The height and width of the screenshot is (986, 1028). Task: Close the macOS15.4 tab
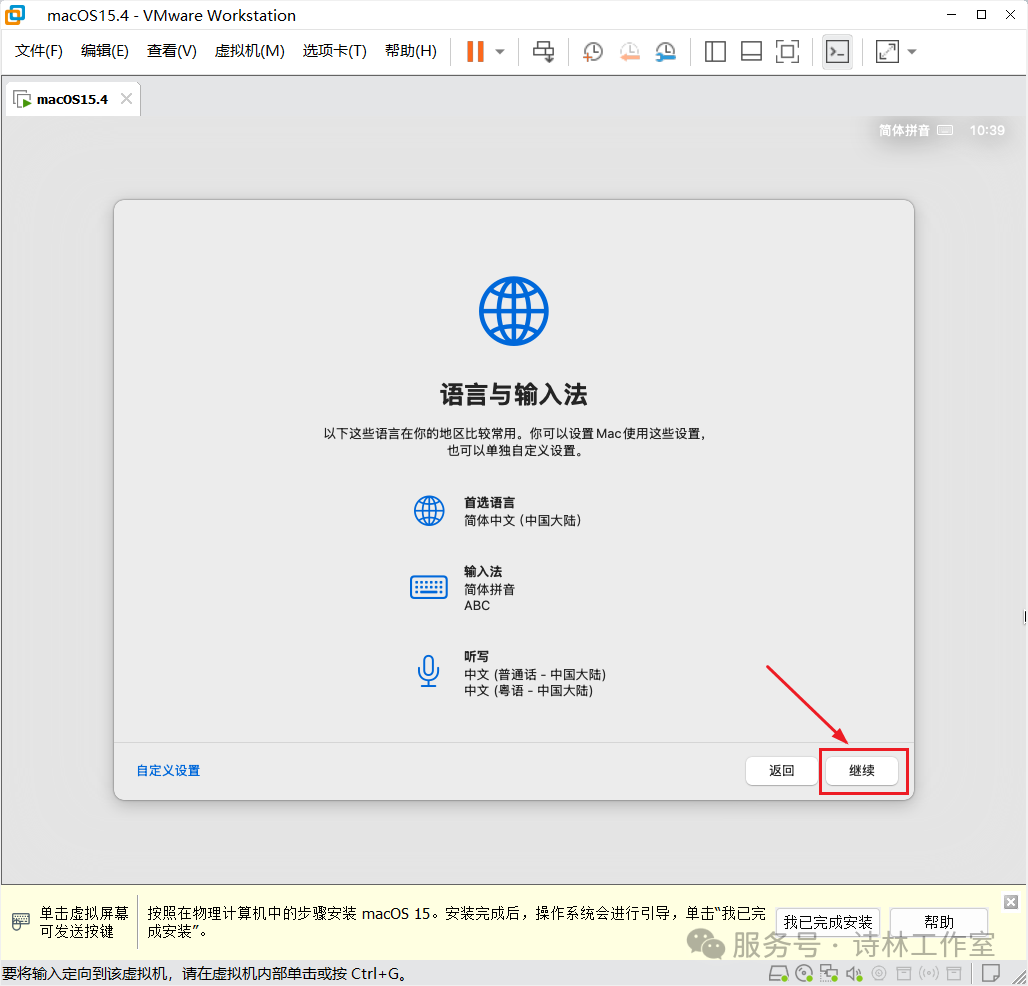[x=127, y=98]
